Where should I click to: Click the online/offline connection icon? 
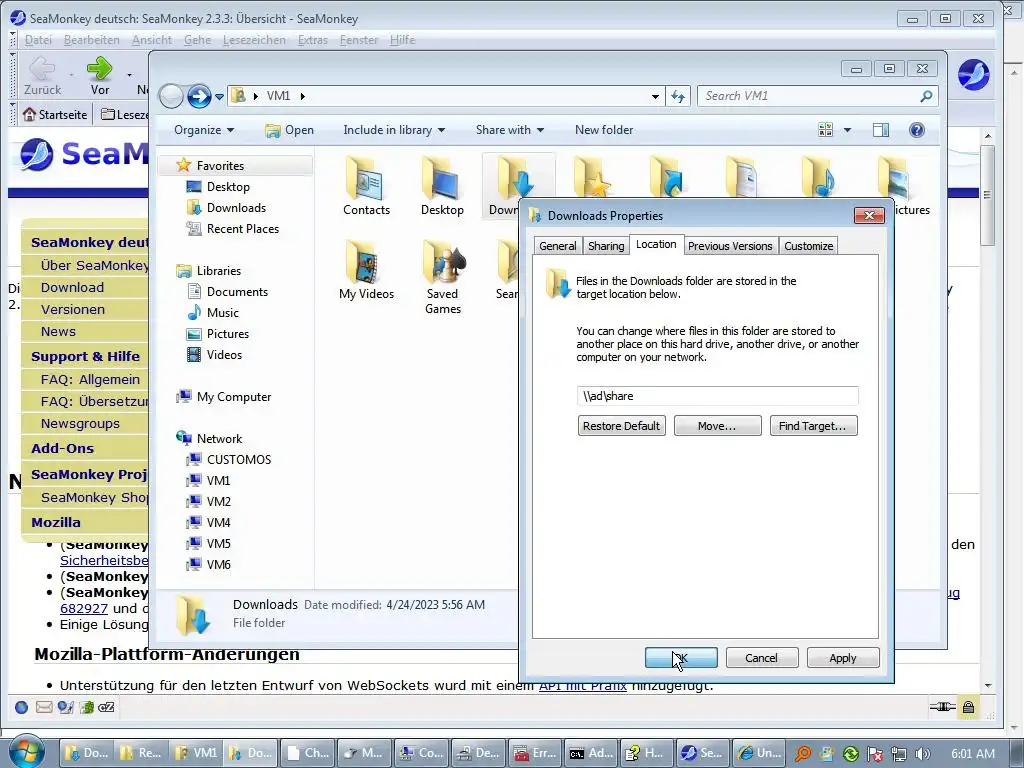click(942, 707)
